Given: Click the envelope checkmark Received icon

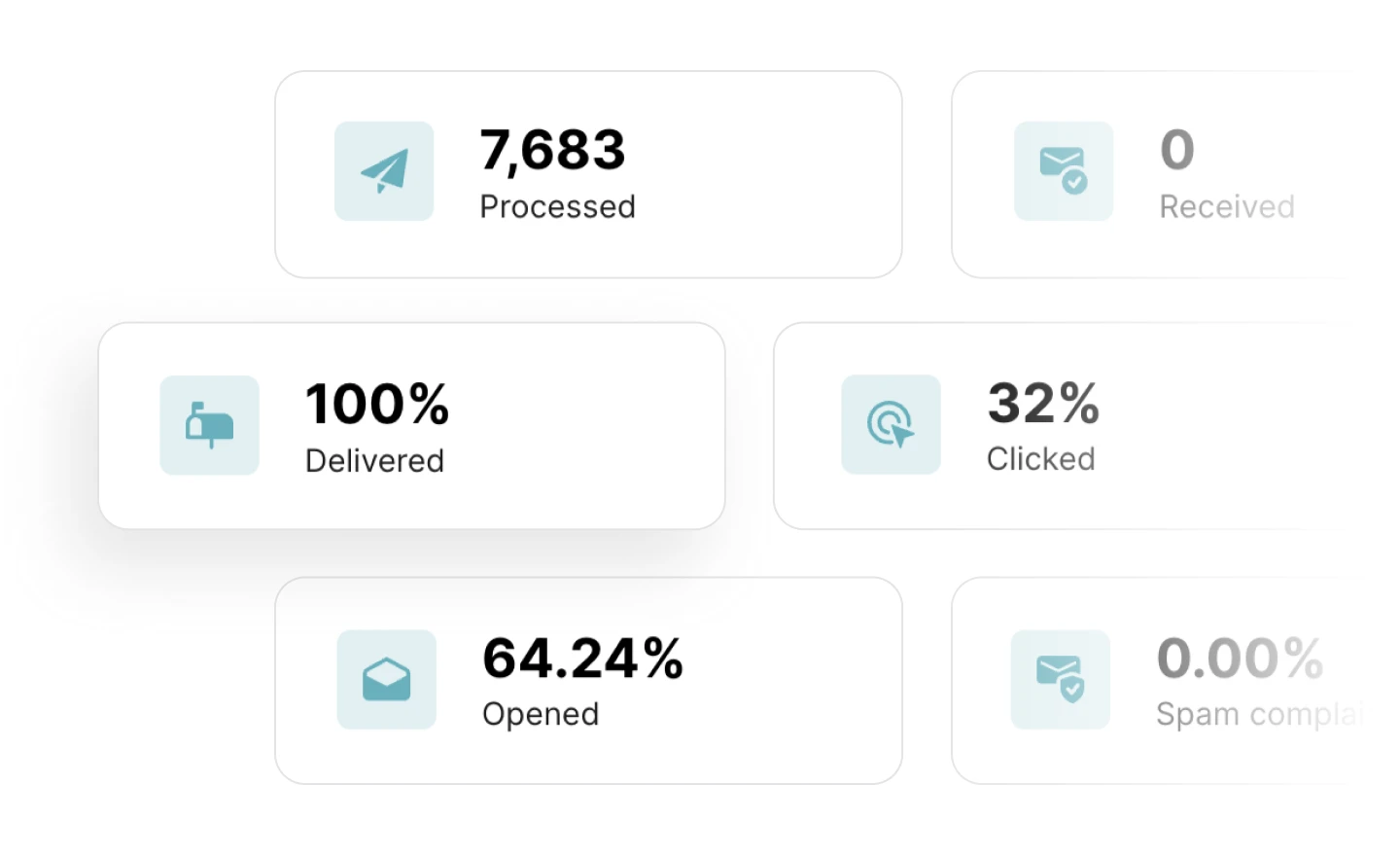Looking at the screenshot, I should (1063, 171).
